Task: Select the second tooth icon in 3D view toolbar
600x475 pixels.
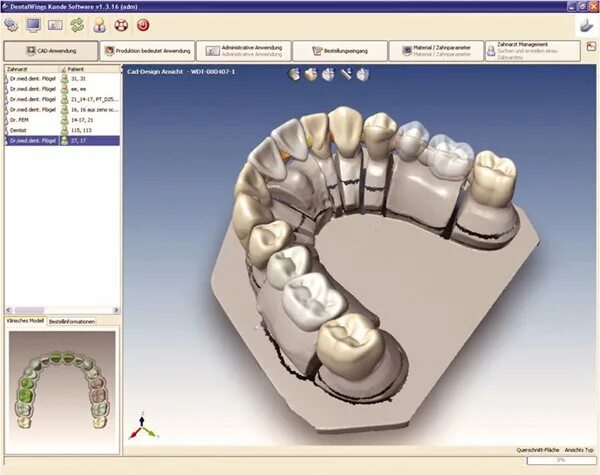Action: (x=311, y=74)
